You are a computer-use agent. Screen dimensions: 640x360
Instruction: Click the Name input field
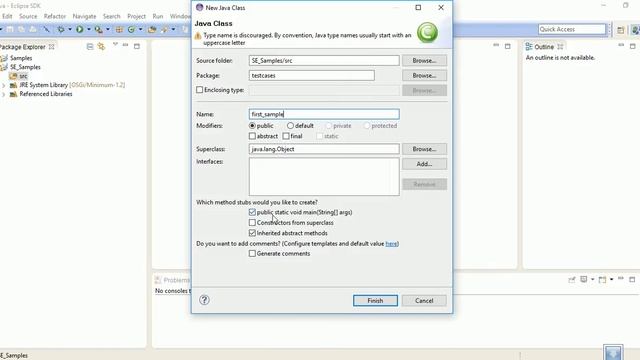(324, 114)
